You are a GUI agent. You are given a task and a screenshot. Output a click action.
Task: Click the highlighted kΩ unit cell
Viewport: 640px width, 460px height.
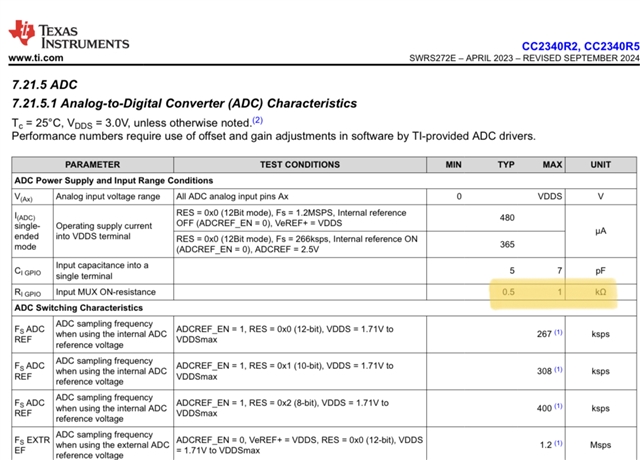[x=600, y=292]
